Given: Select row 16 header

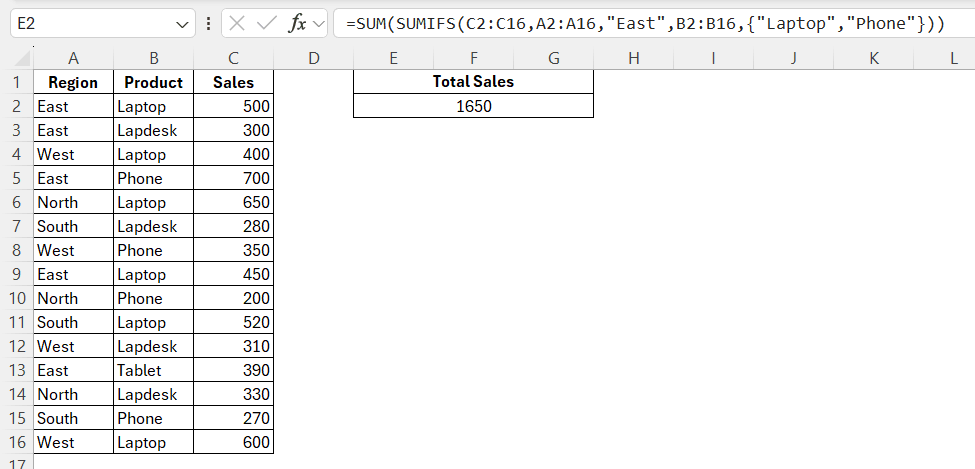Looking at the screenshot, I should point(16,442).
